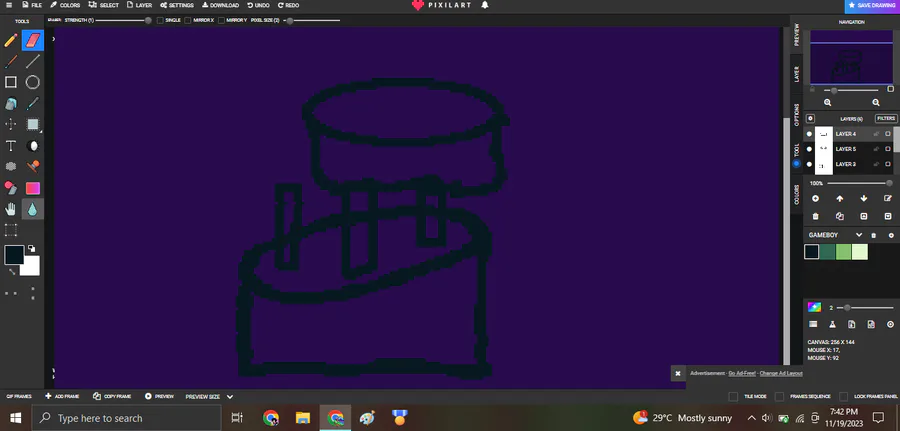Adjust the layer opacity 100% slider
Viewport: 900px width, 431px height.
coord(859,183)
